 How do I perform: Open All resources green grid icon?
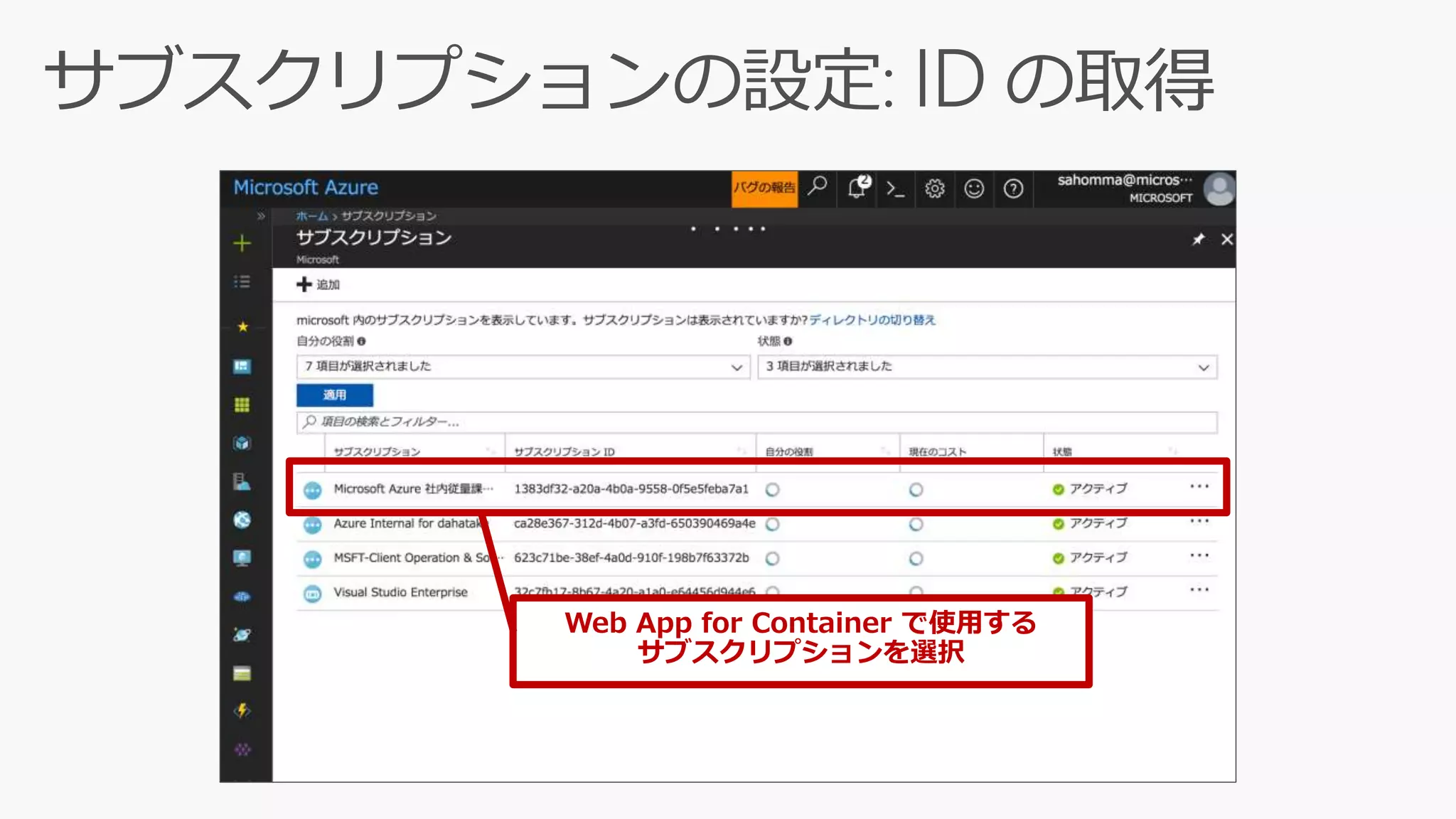tap(242, 405)
